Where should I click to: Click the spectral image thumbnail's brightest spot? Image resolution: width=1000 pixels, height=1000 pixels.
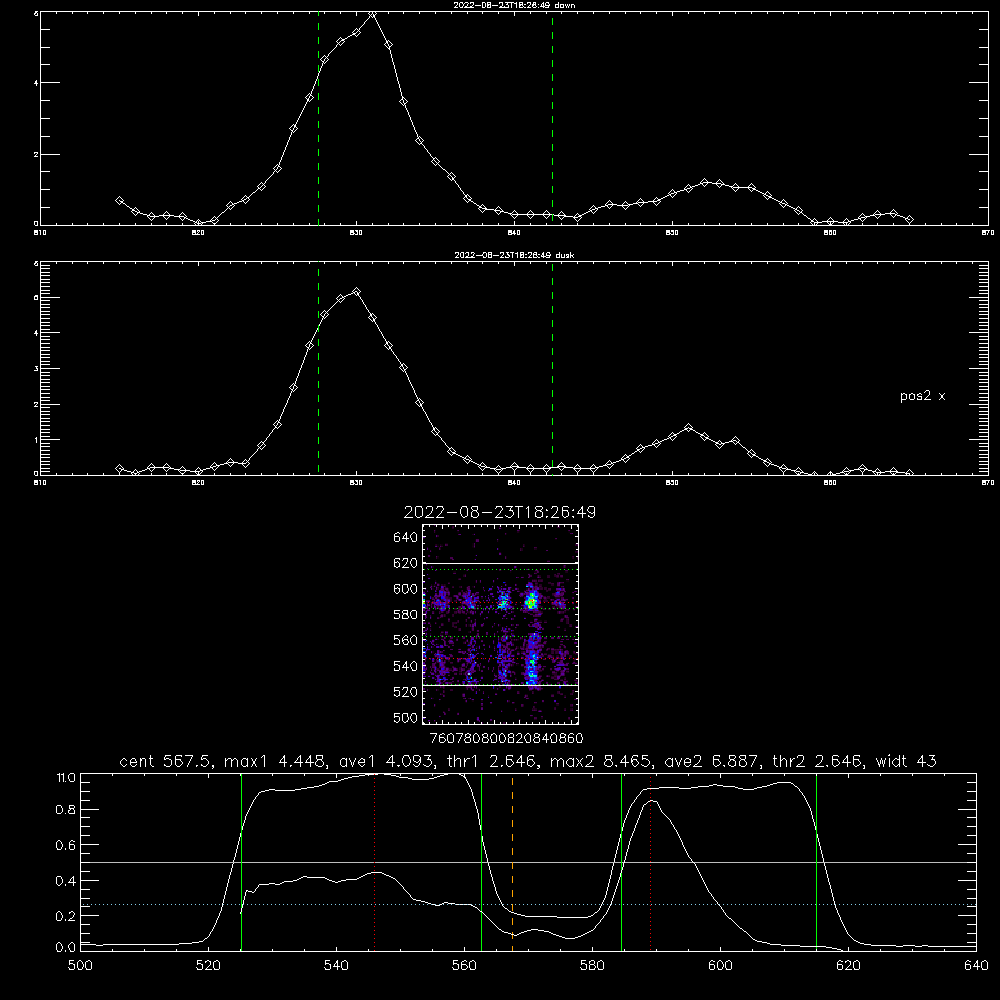pos(531,601)
